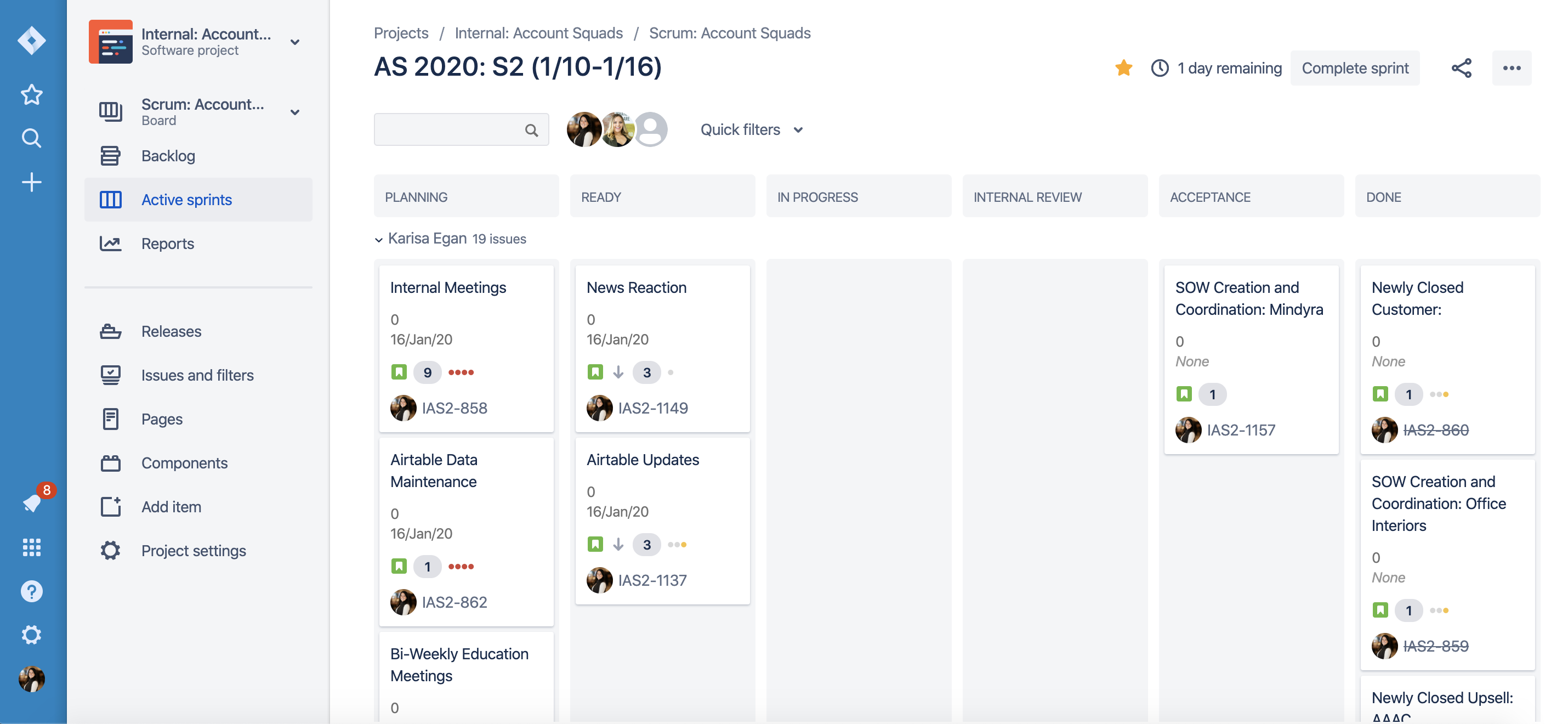Select Active sprints in the sidebar
Screen dimensions: 1568x724
tap(198, 200)
